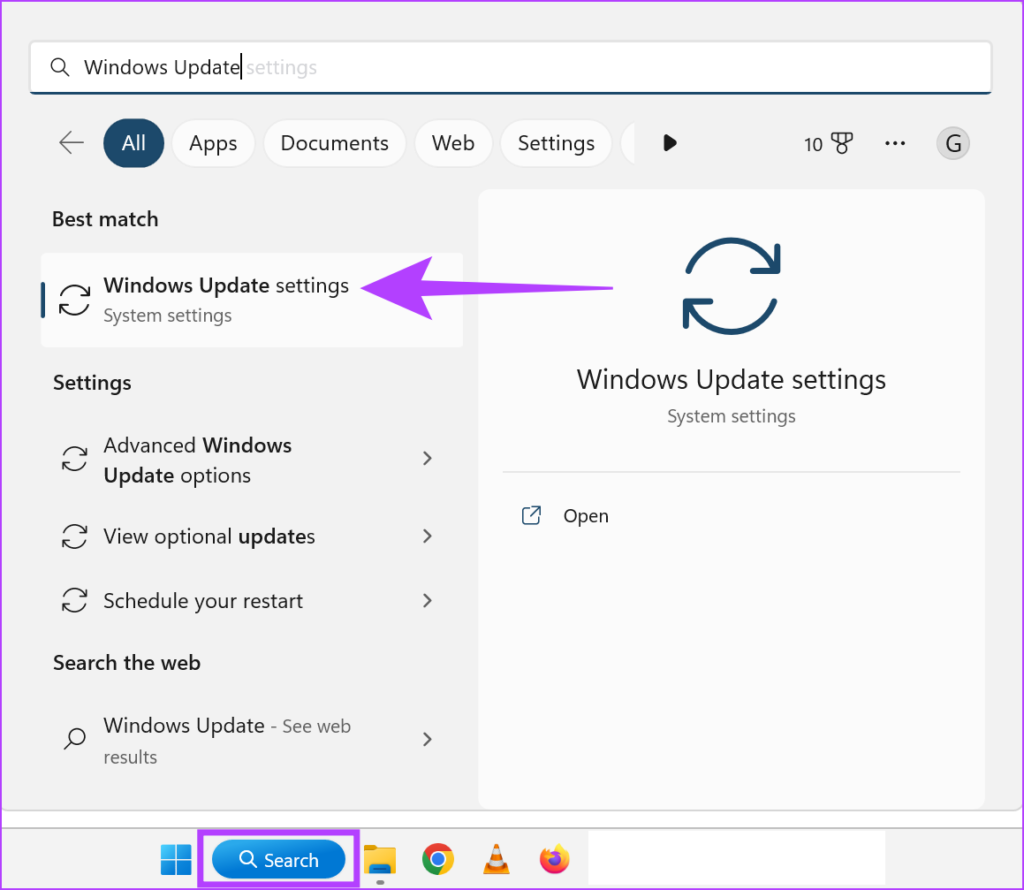This screenshot has width=1024, height=890.
Task: Switch to the Documents filter tab
Action: click(334, 143)
